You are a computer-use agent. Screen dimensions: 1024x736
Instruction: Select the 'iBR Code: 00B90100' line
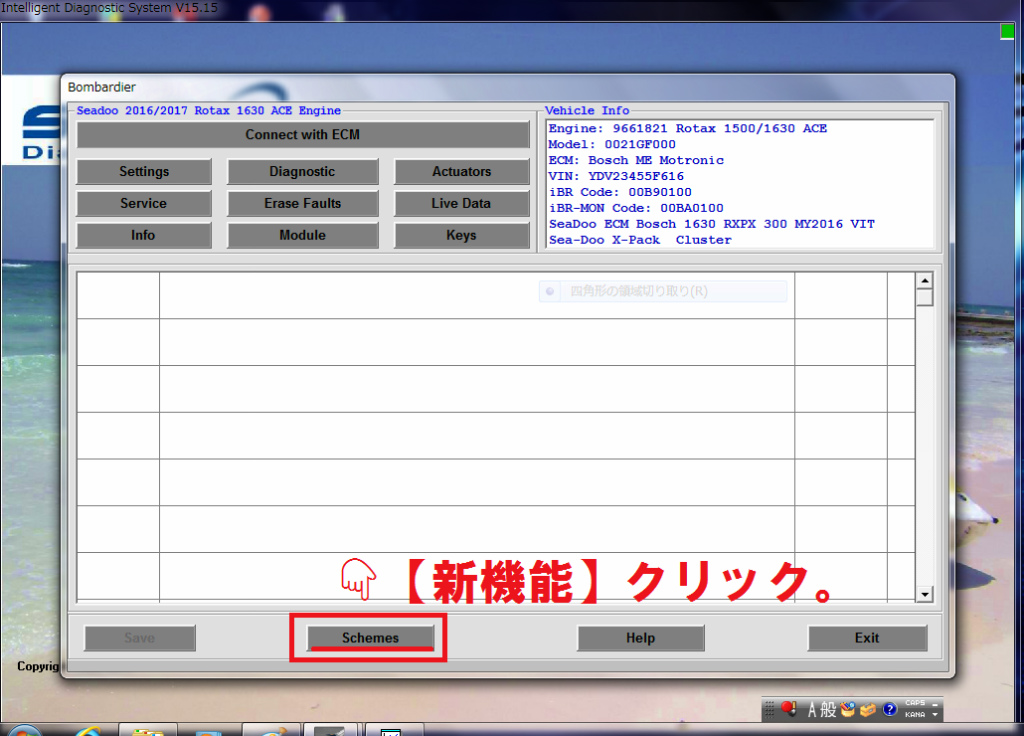click(620, 192)
